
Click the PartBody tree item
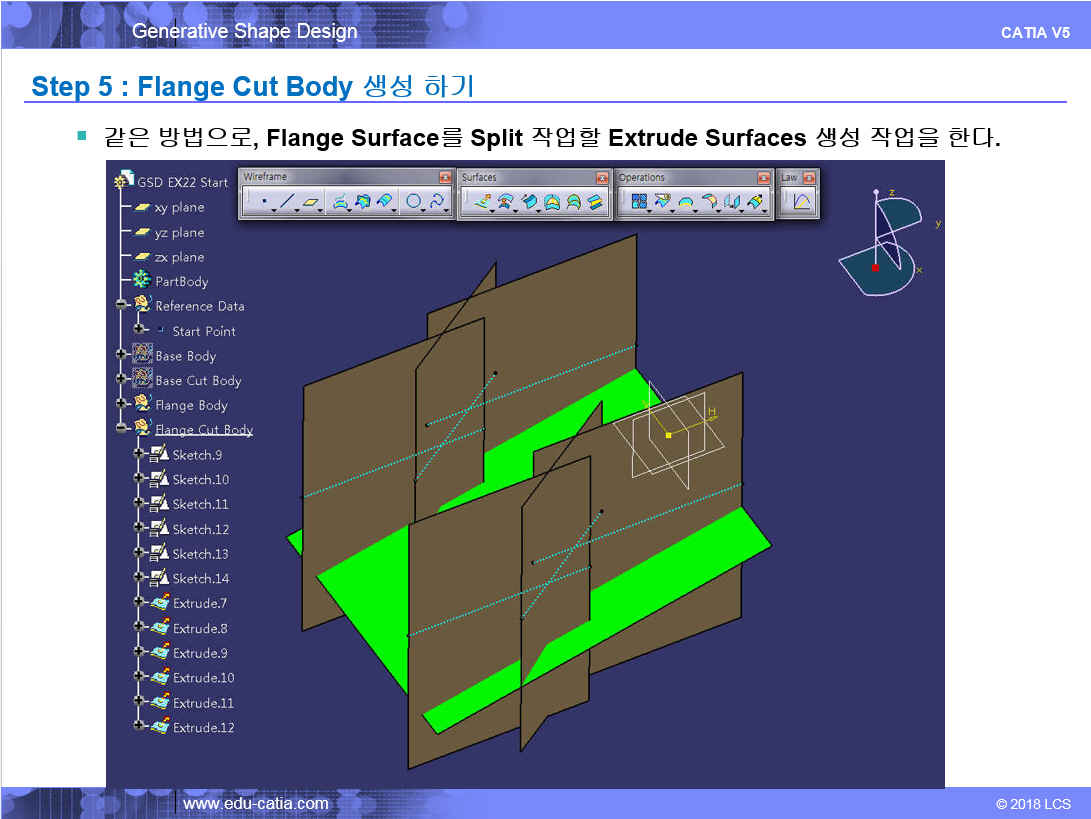click(181, 281)
